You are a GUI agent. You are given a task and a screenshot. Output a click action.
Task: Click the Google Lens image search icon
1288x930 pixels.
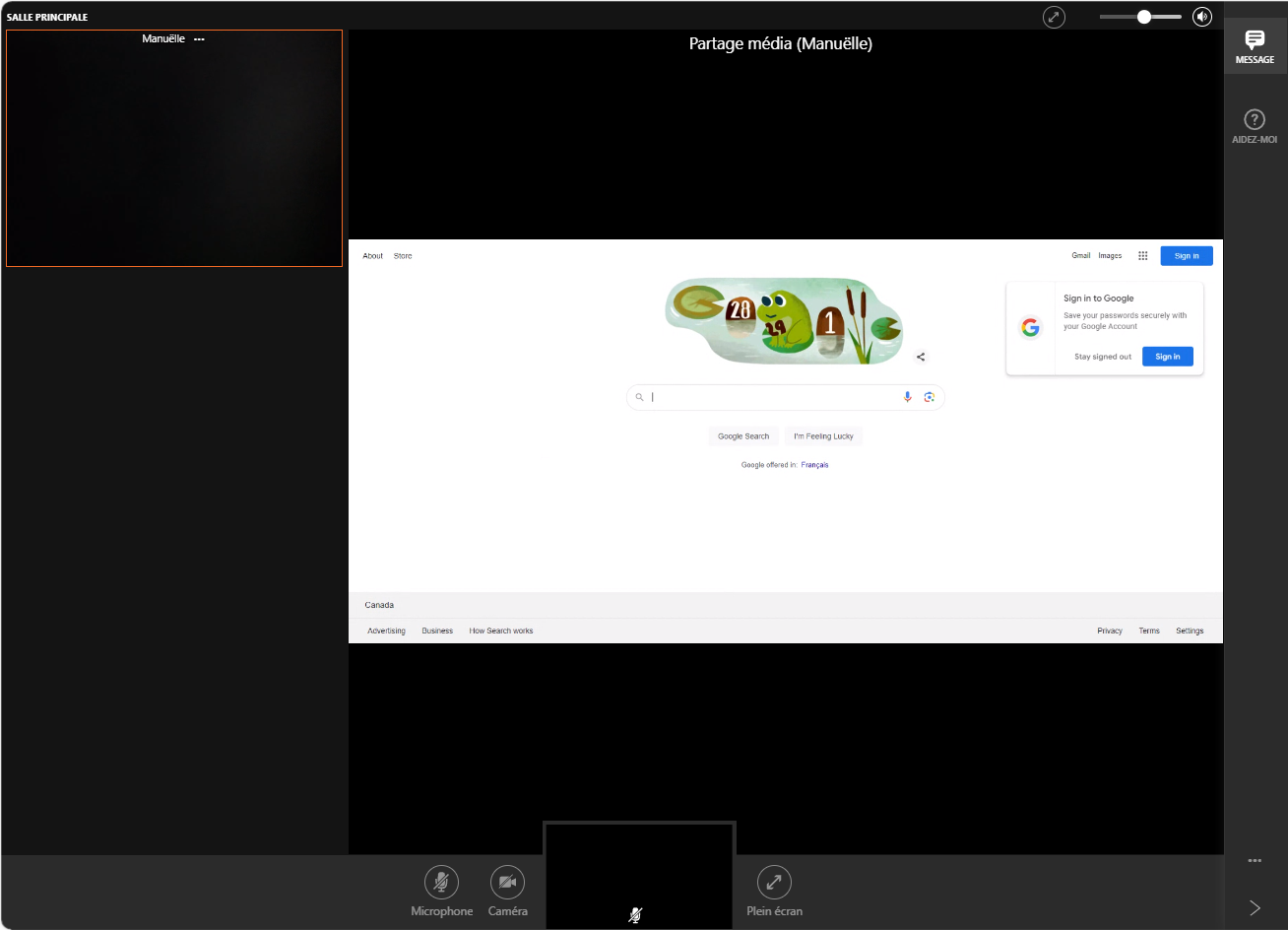coord(929,397)
